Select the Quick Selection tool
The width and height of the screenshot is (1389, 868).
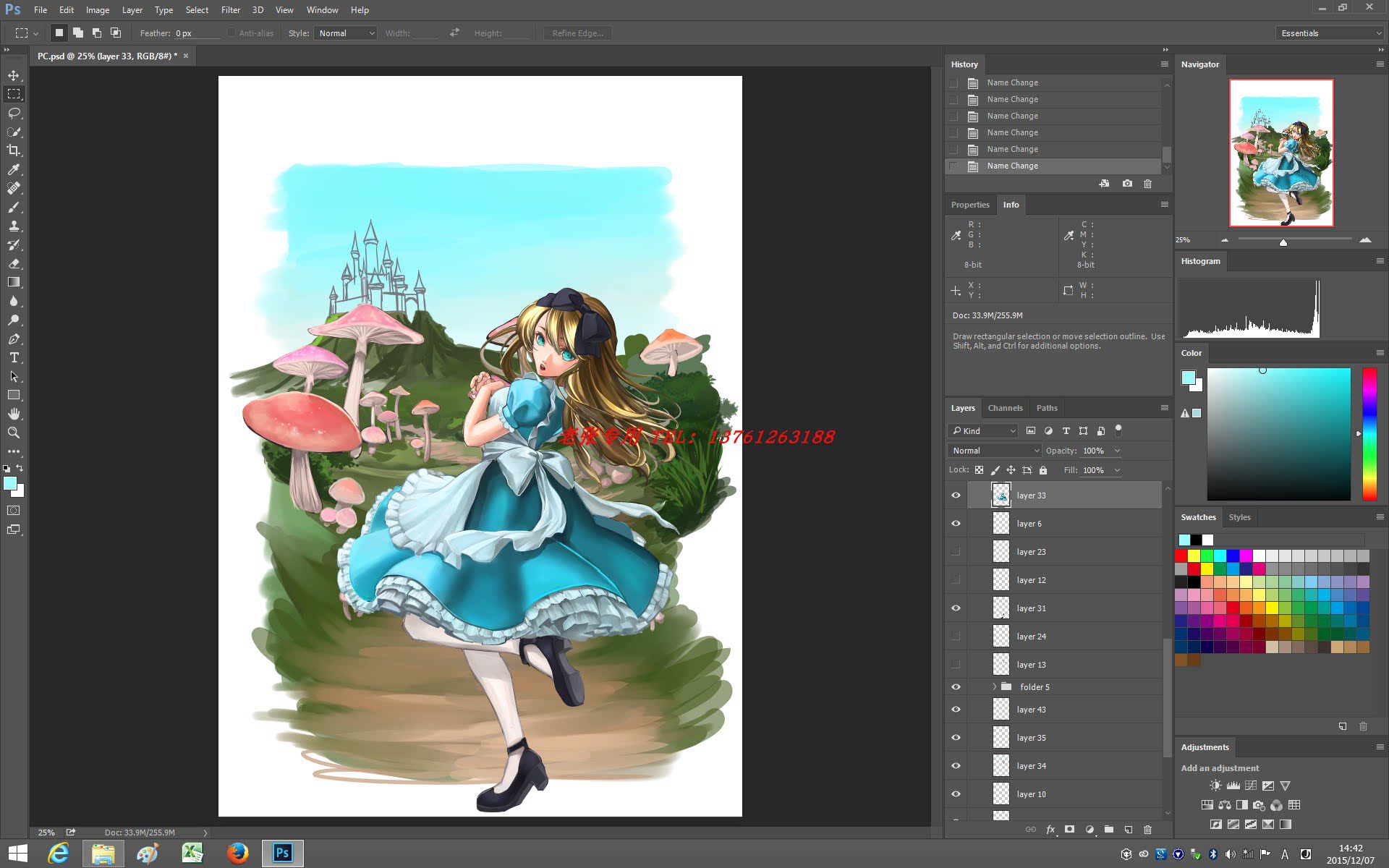tap(14, 132)
